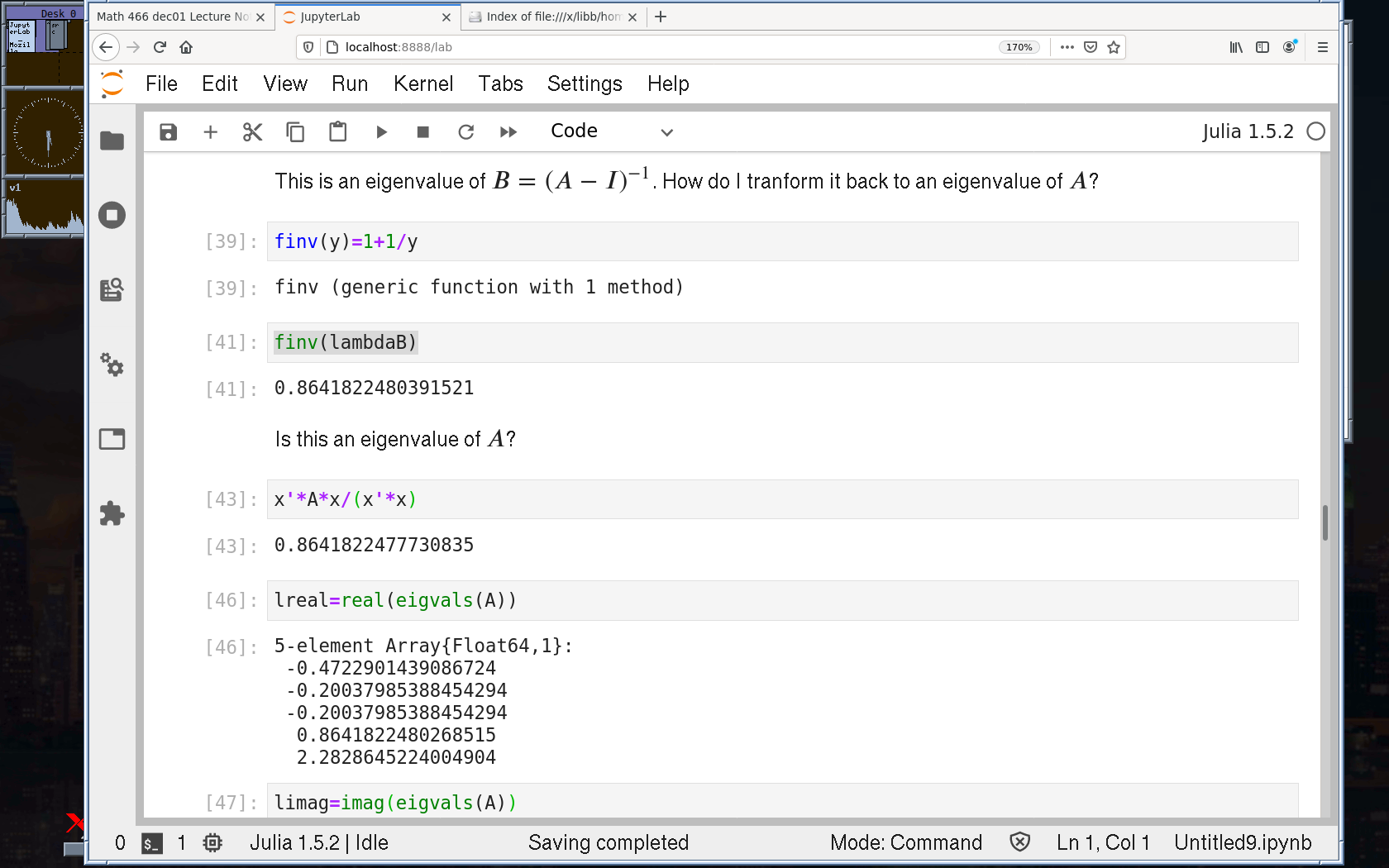This screenshot has width=1389, height=868.
Task: Interrupt the kernel with stop icon
Action: [x=423, y=132]
